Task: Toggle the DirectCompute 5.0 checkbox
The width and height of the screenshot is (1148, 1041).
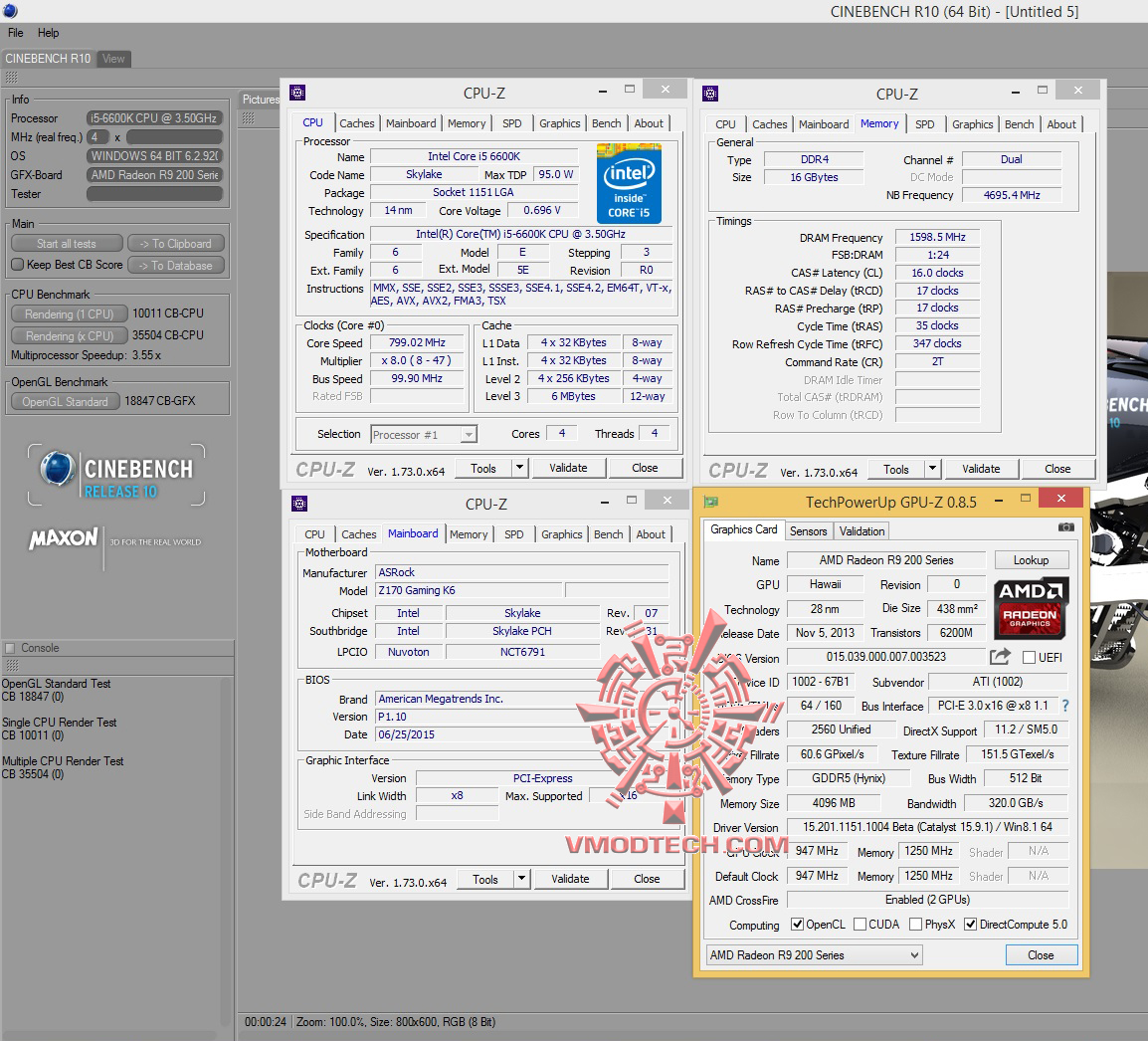Action: pyautogui.click(x=970, y=925)
